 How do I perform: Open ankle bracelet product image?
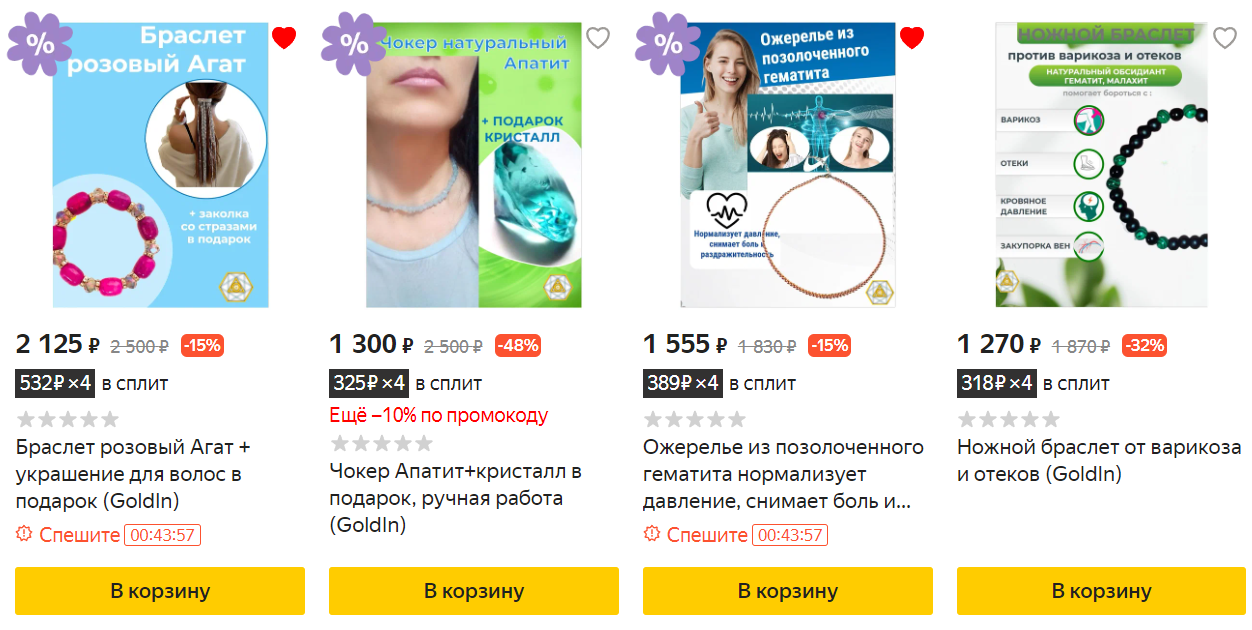[1102, 165]
